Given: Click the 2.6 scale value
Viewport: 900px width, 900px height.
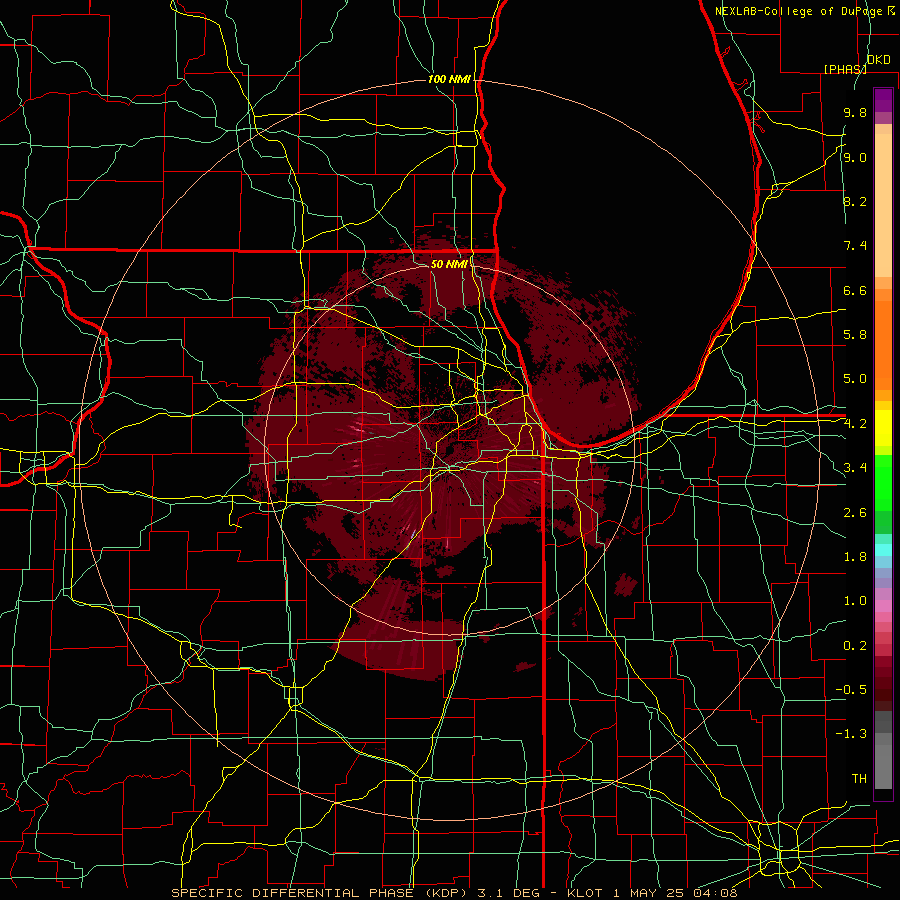Looking at the screenshot, I should pos(855,513).
